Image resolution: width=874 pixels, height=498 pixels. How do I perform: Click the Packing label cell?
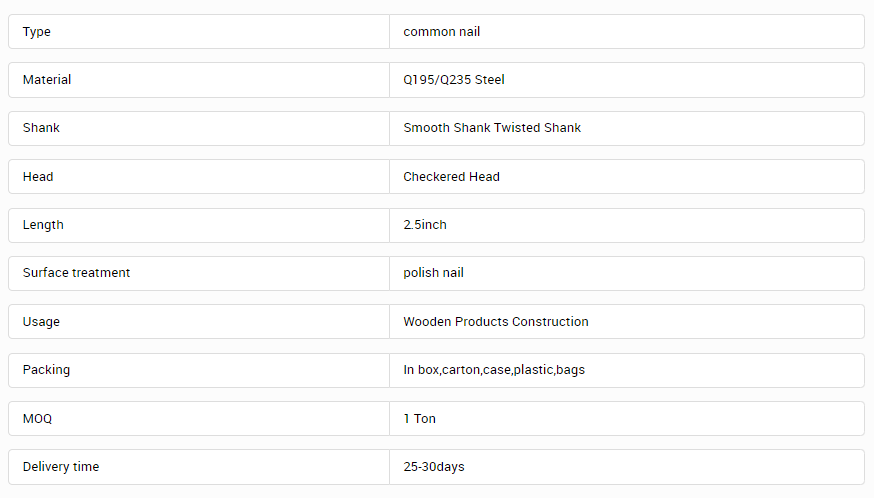198,370
